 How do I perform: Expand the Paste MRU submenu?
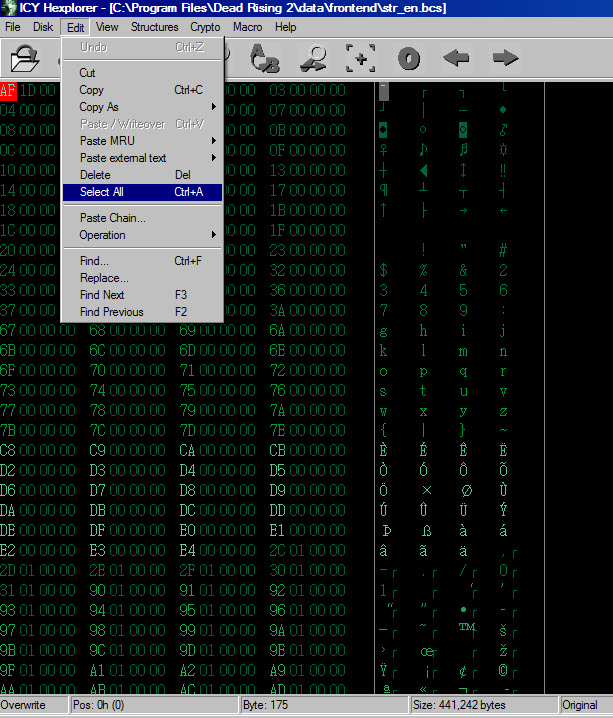tap(142, 141)
